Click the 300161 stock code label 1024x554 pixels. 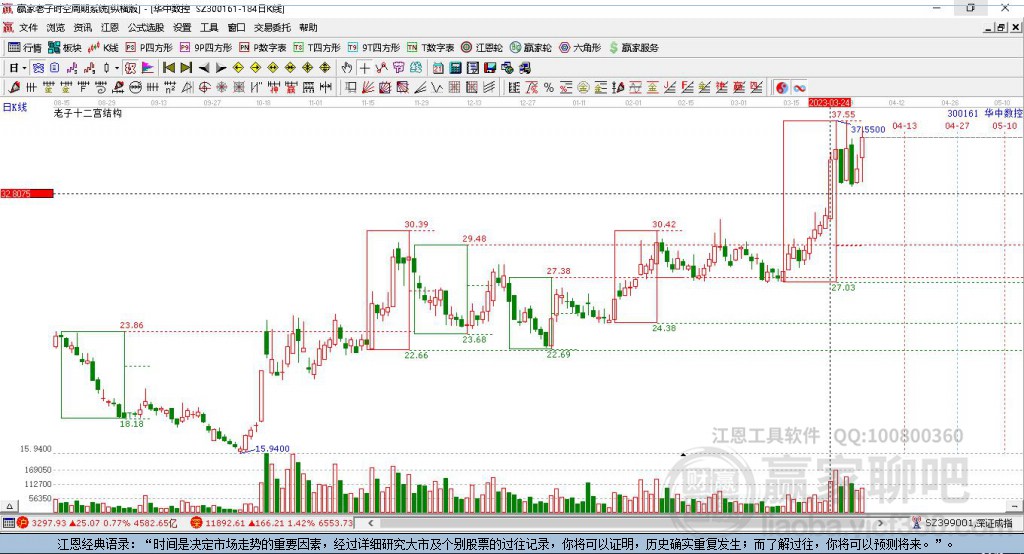(963, 114)
